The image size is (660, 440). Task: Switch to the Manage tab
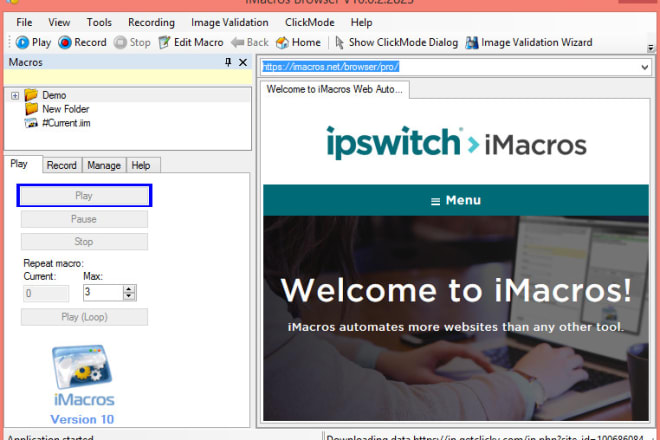[x=104, y=165]
